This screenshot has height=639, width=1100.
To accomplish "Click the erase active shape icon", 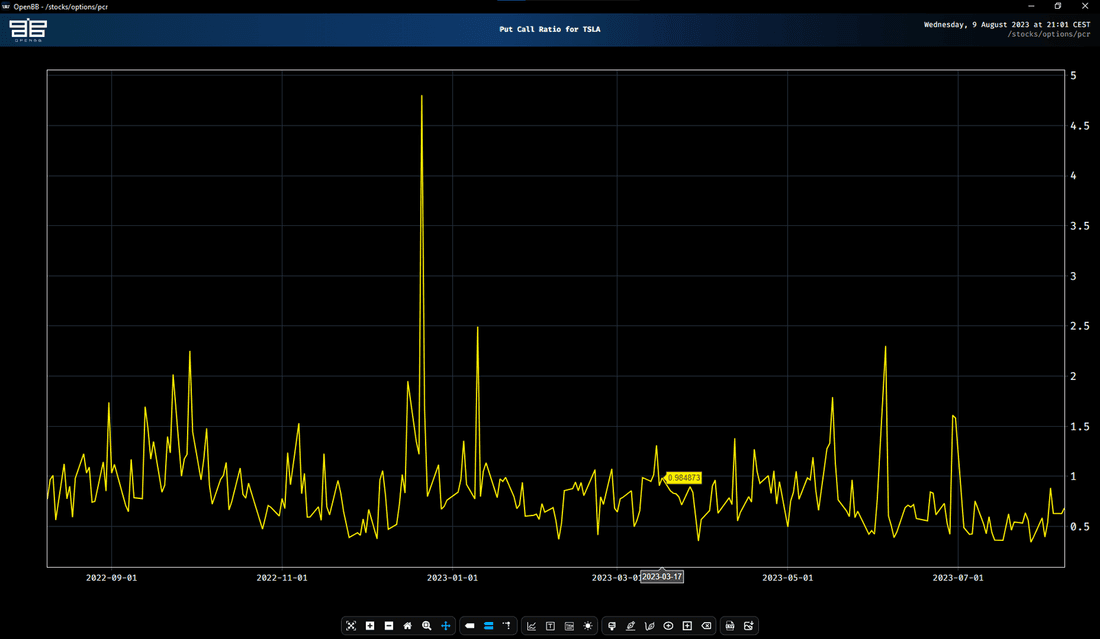I will [706, 626].
